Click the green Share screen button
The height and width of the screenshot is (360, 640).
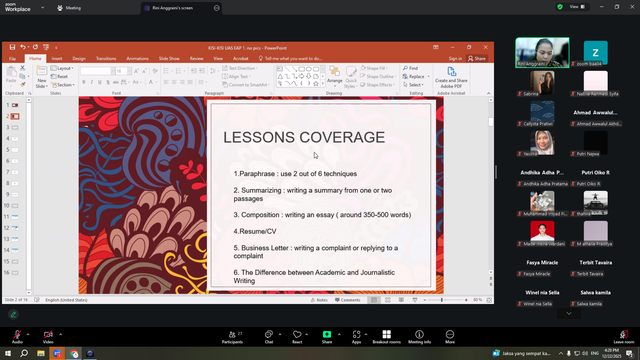[x=327, y=337]
